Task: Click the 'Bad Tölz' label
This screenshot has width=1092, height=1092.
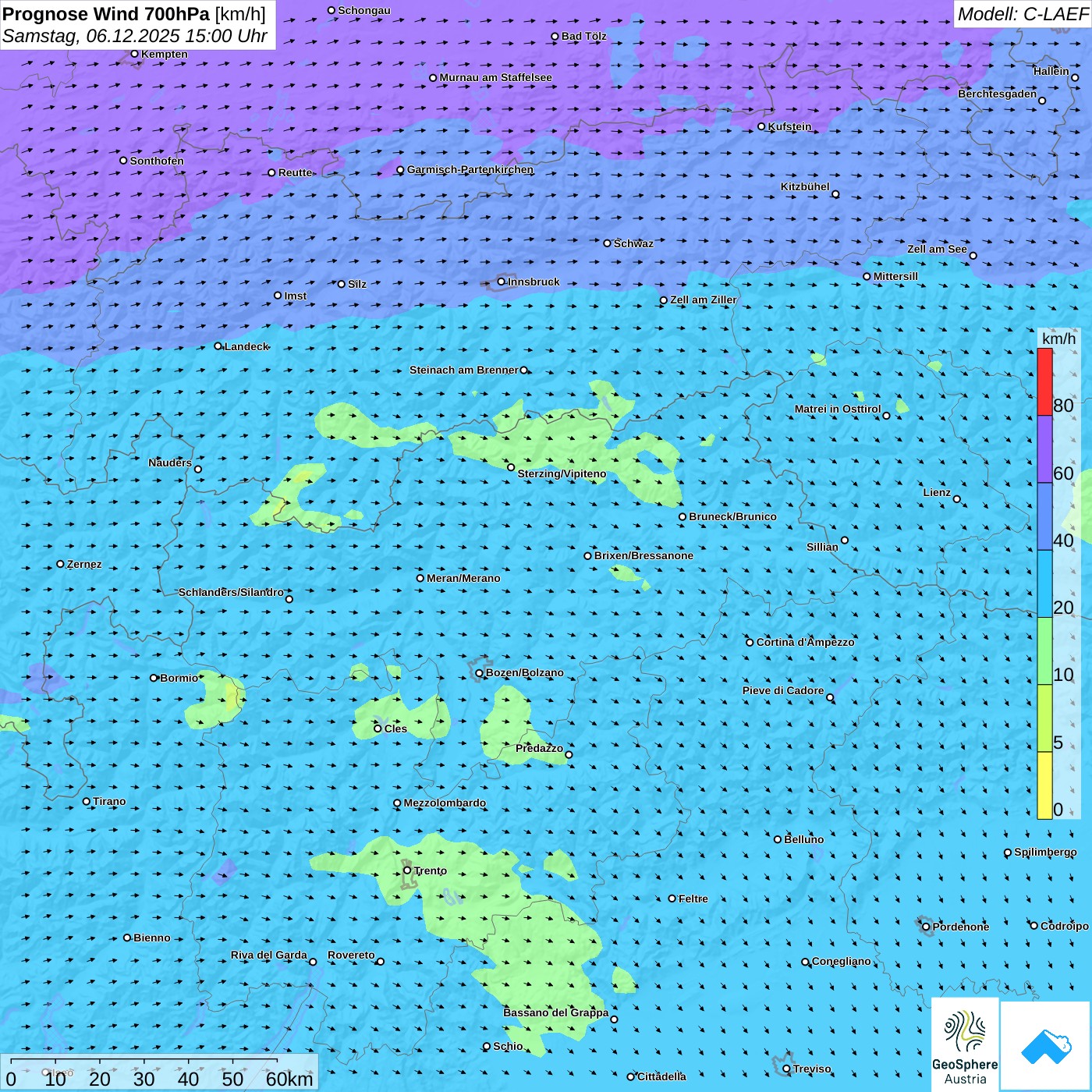Action: point(584,36)
